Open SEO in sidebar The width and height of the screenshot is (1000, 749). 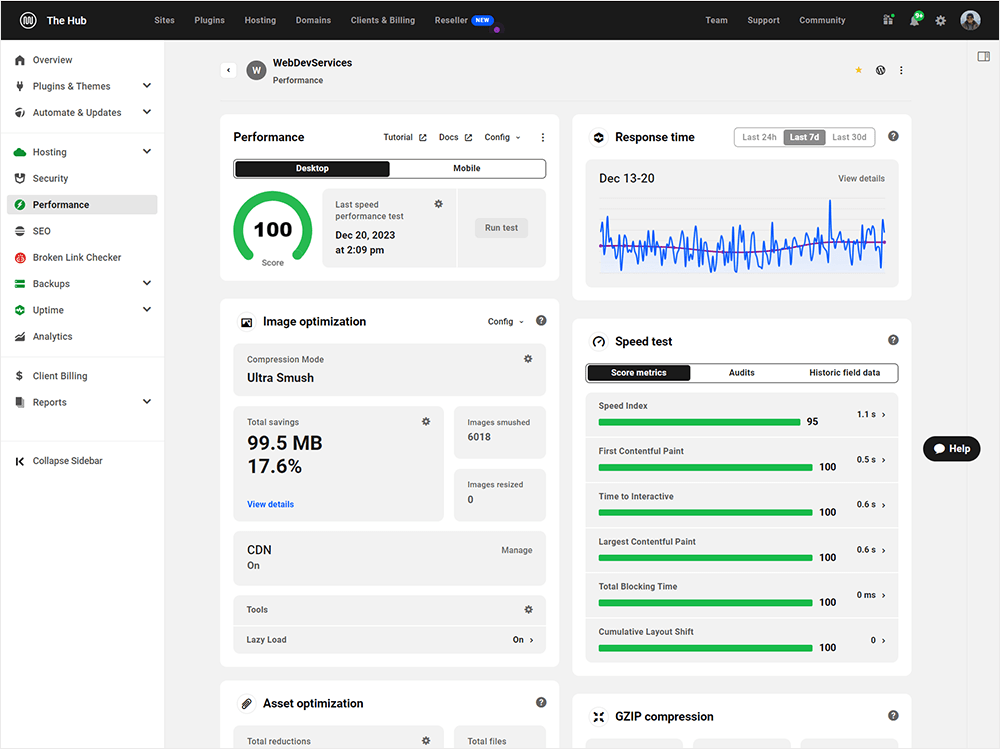point(82,231)
